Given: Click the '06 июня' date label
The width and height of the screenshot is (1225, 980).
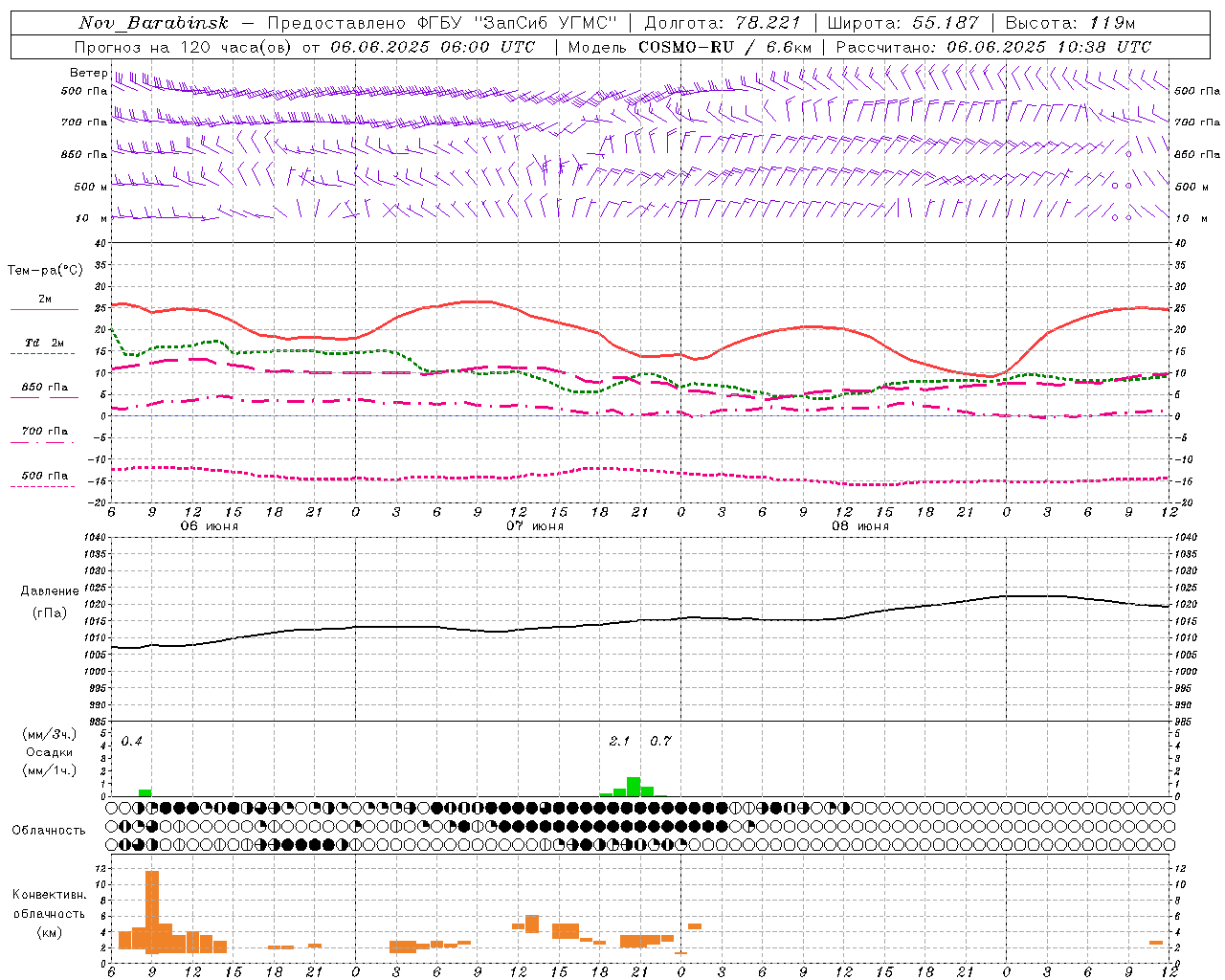Looking at the screenshot, I should (x=210, y=526).
